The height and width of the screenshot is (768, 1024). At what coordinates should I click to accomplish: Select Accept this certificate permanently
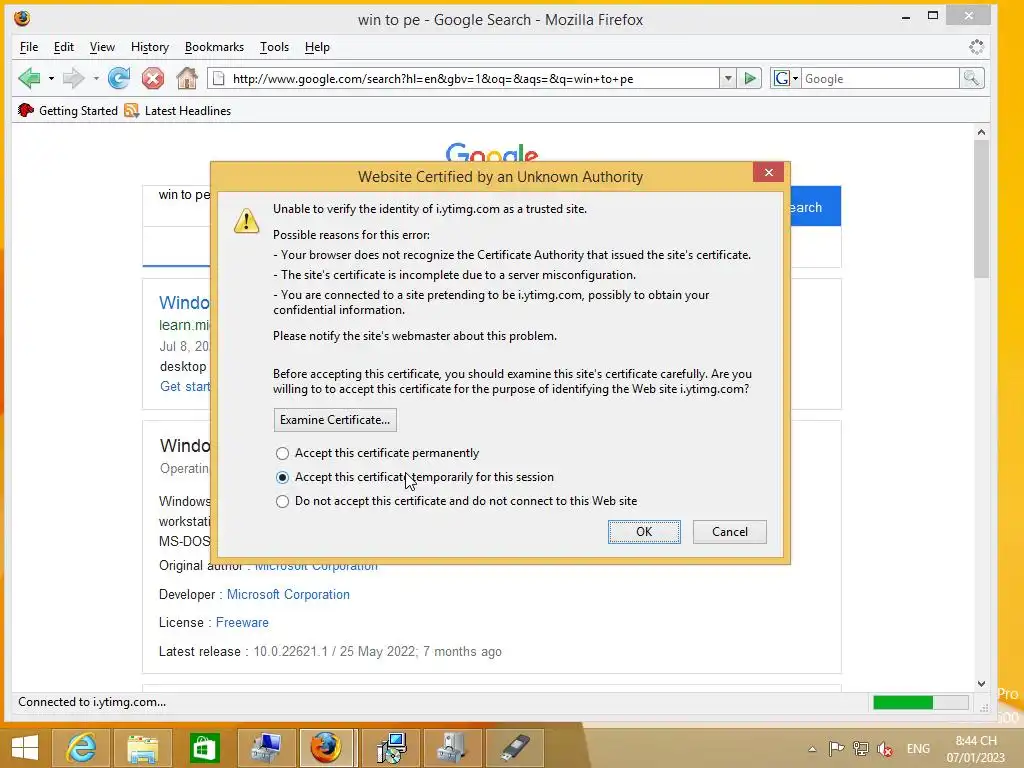[x=377, y=453]
